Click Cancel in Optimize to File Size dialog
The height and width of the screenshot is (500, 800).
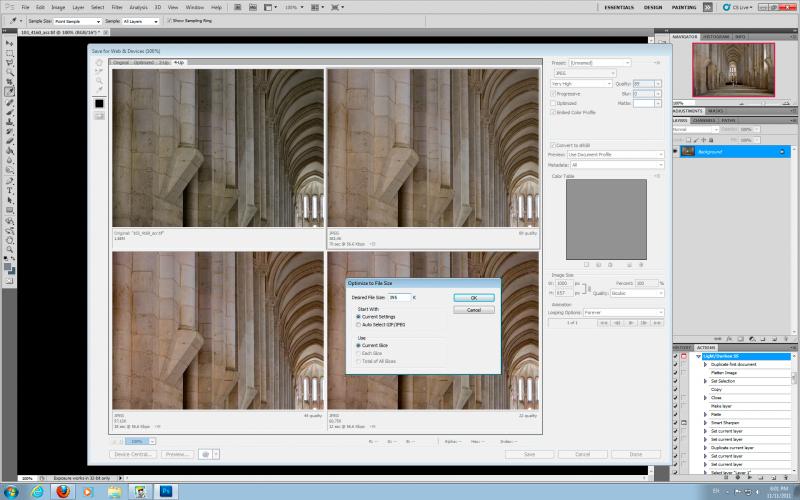pos(474,310)
